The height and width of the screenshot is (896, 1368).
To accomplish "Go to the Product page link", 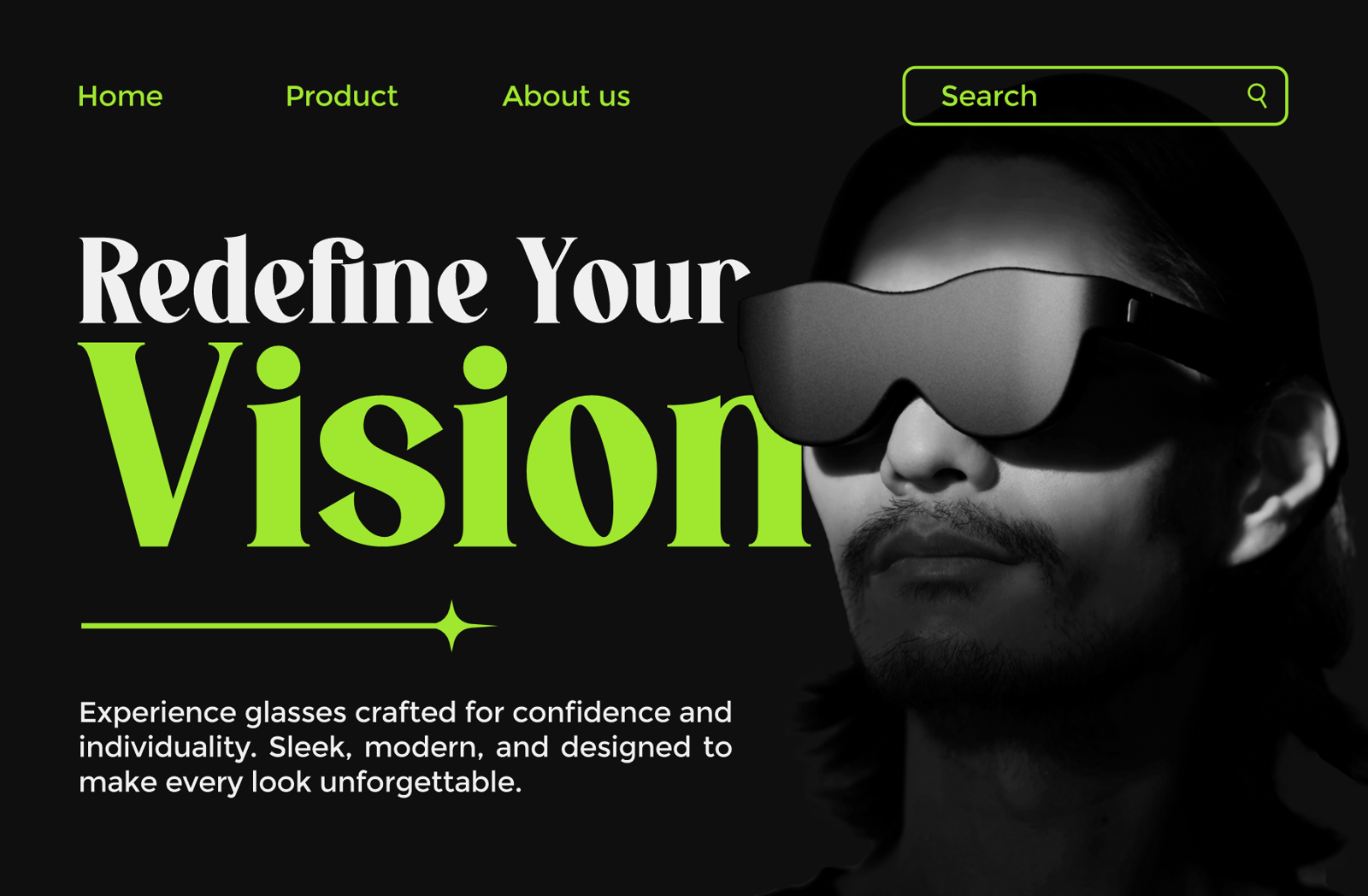I will (341, 96).
